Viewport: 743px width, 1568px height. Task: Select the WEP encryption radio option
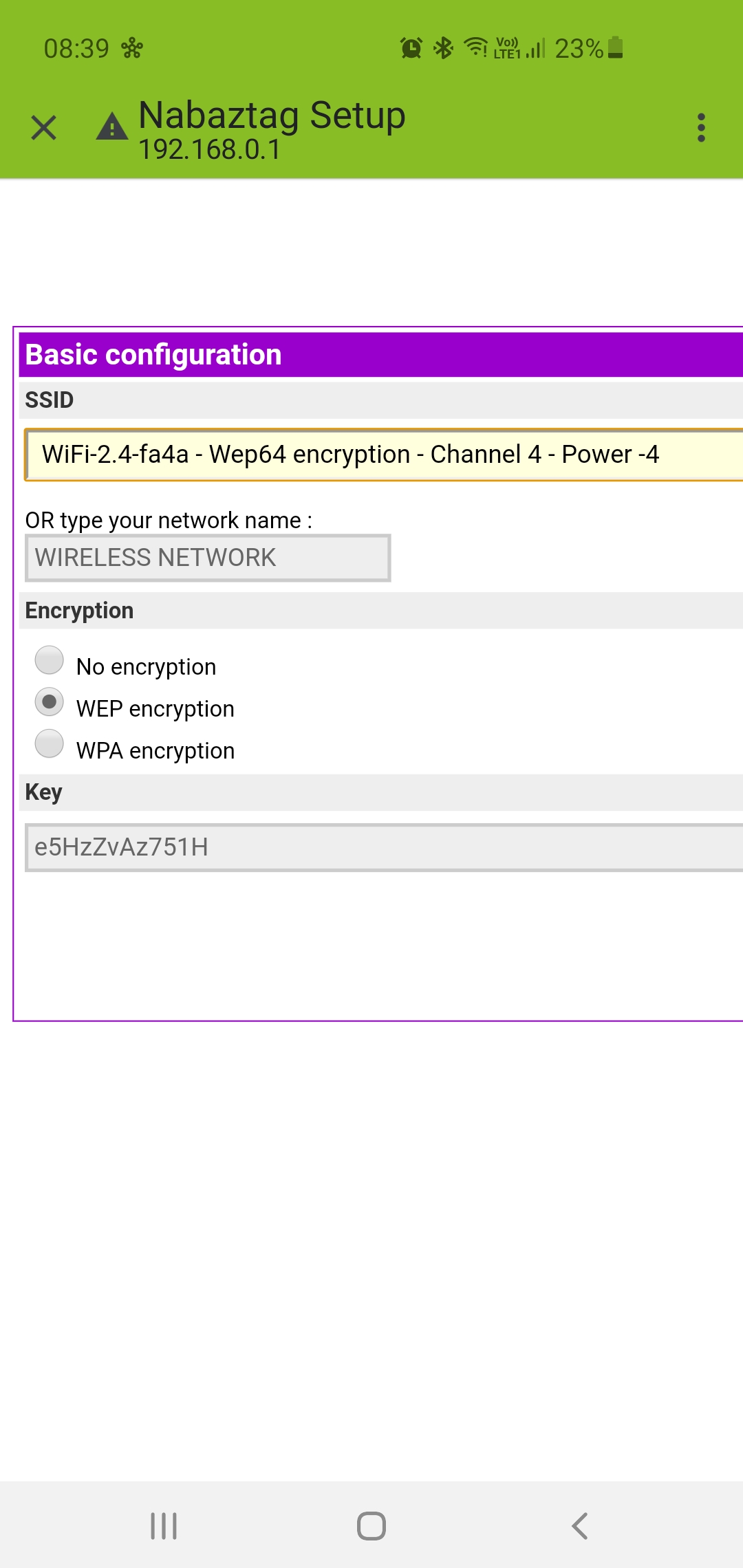(50, 702)
